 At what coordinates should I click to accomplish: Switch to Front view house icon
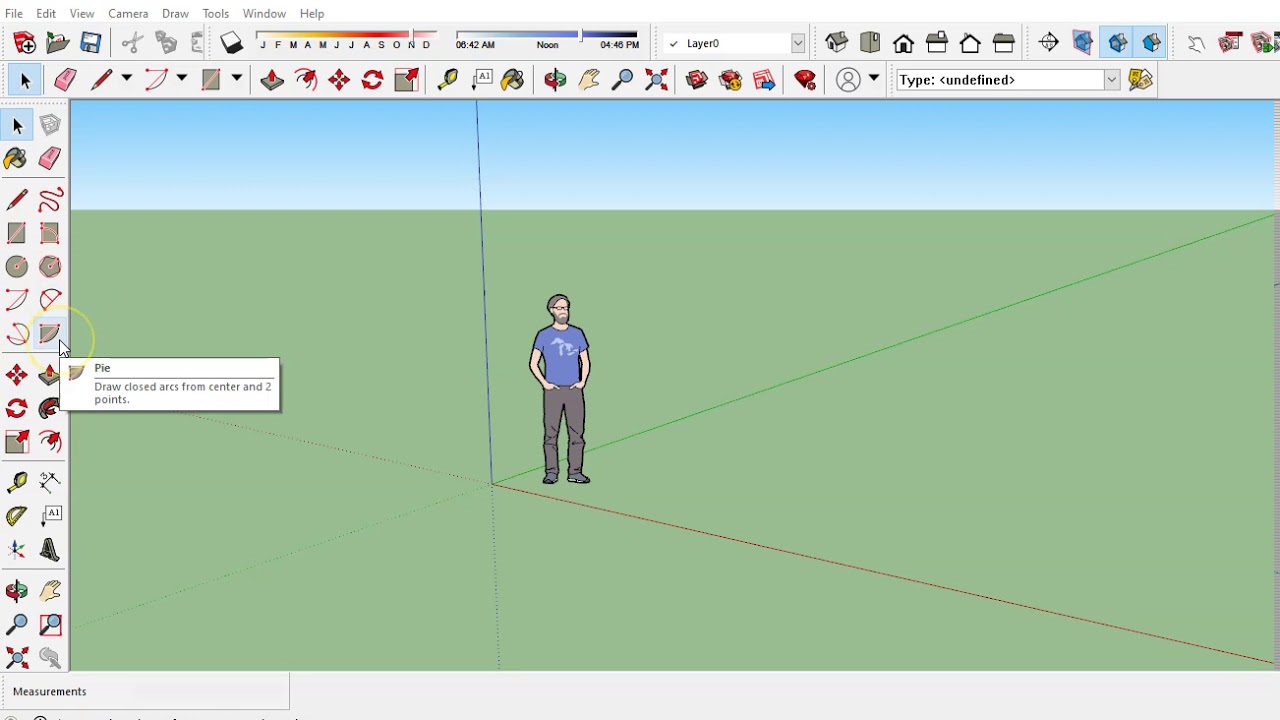coord(904,43)
